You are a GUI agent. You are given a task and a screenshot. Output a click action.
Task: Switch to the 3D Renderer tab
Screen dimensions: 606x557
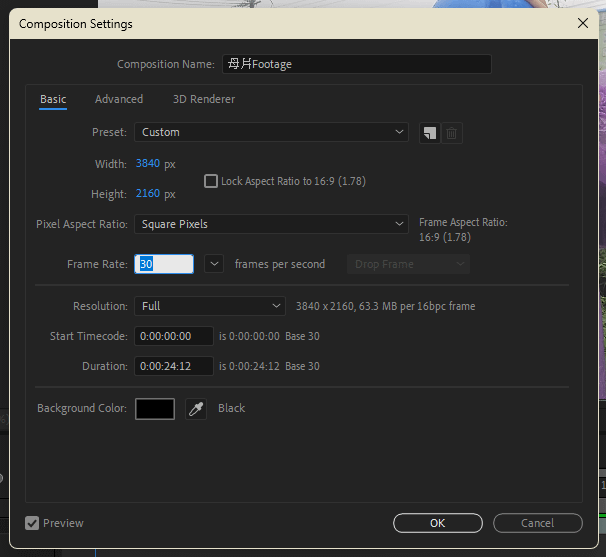point(204,99)
